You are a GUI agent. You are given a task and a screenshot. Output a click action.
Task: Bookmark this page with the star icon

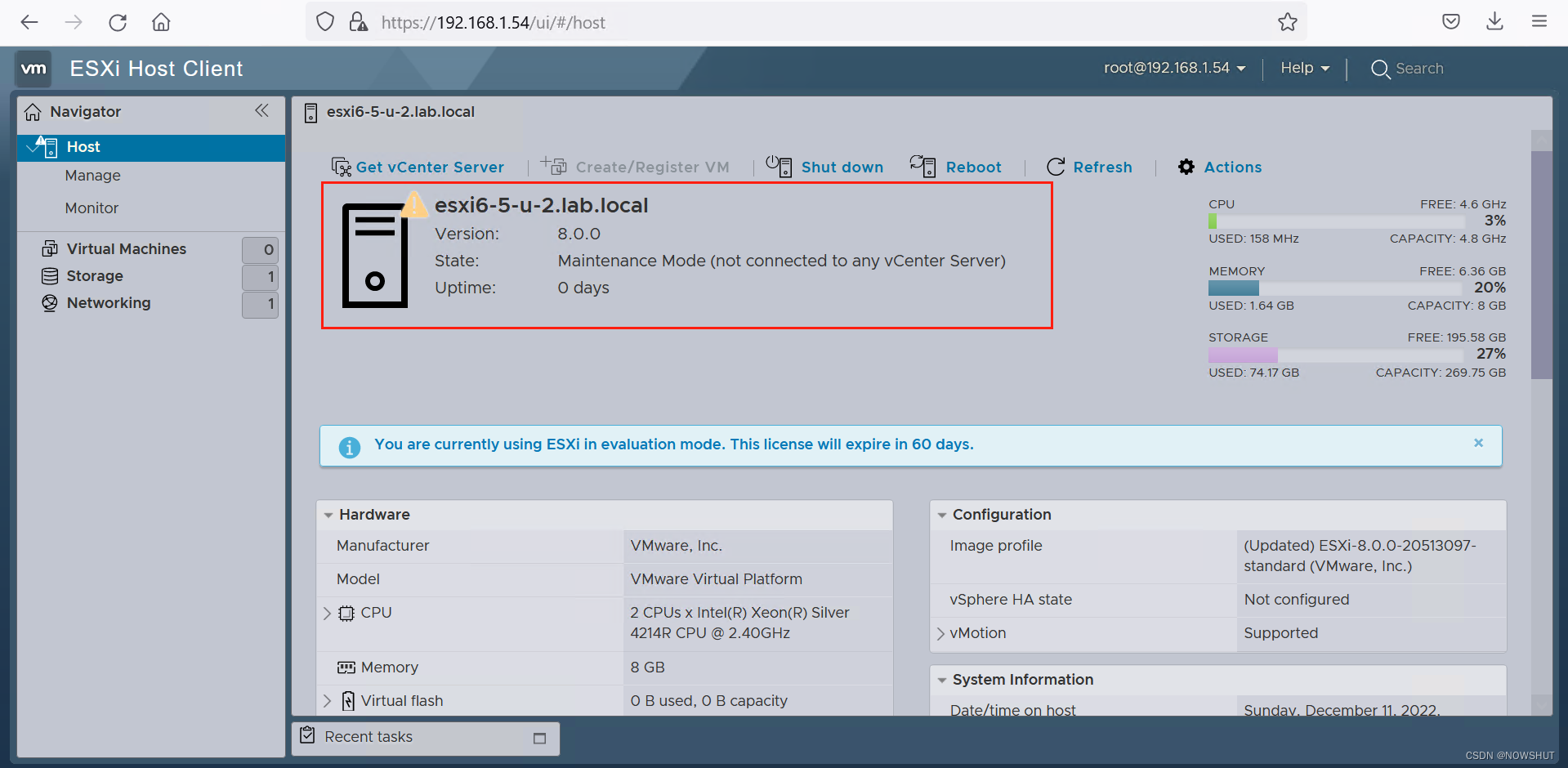tap(1288, 22)
